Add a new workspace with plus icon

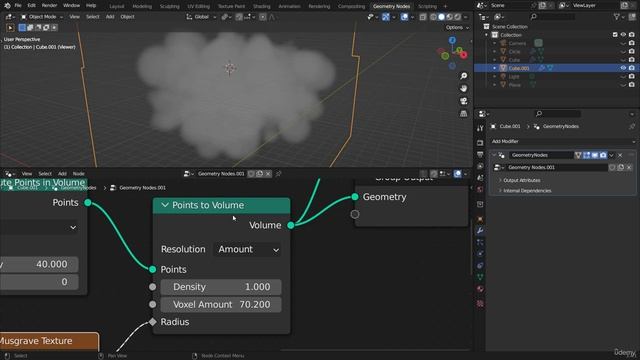[x=445, y=6]
